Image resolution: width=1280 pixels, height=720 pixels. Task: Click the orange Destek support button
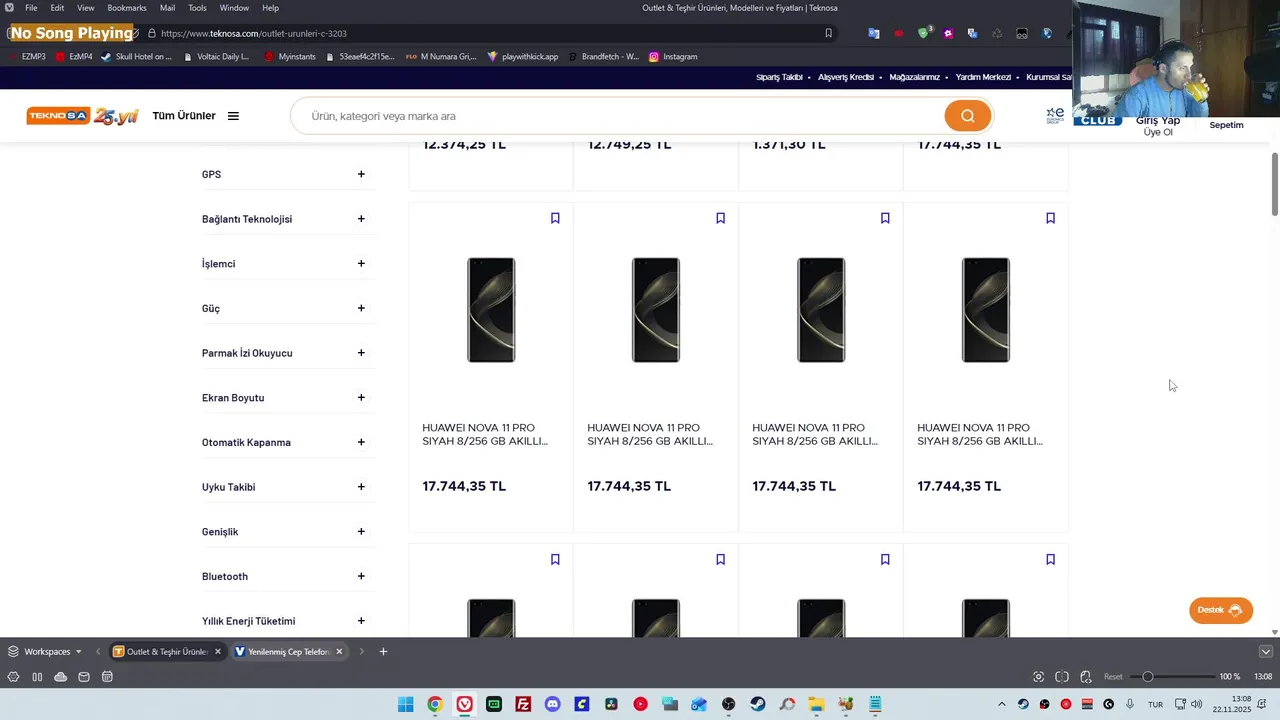pyautogui.click(x=1220, y=610)
